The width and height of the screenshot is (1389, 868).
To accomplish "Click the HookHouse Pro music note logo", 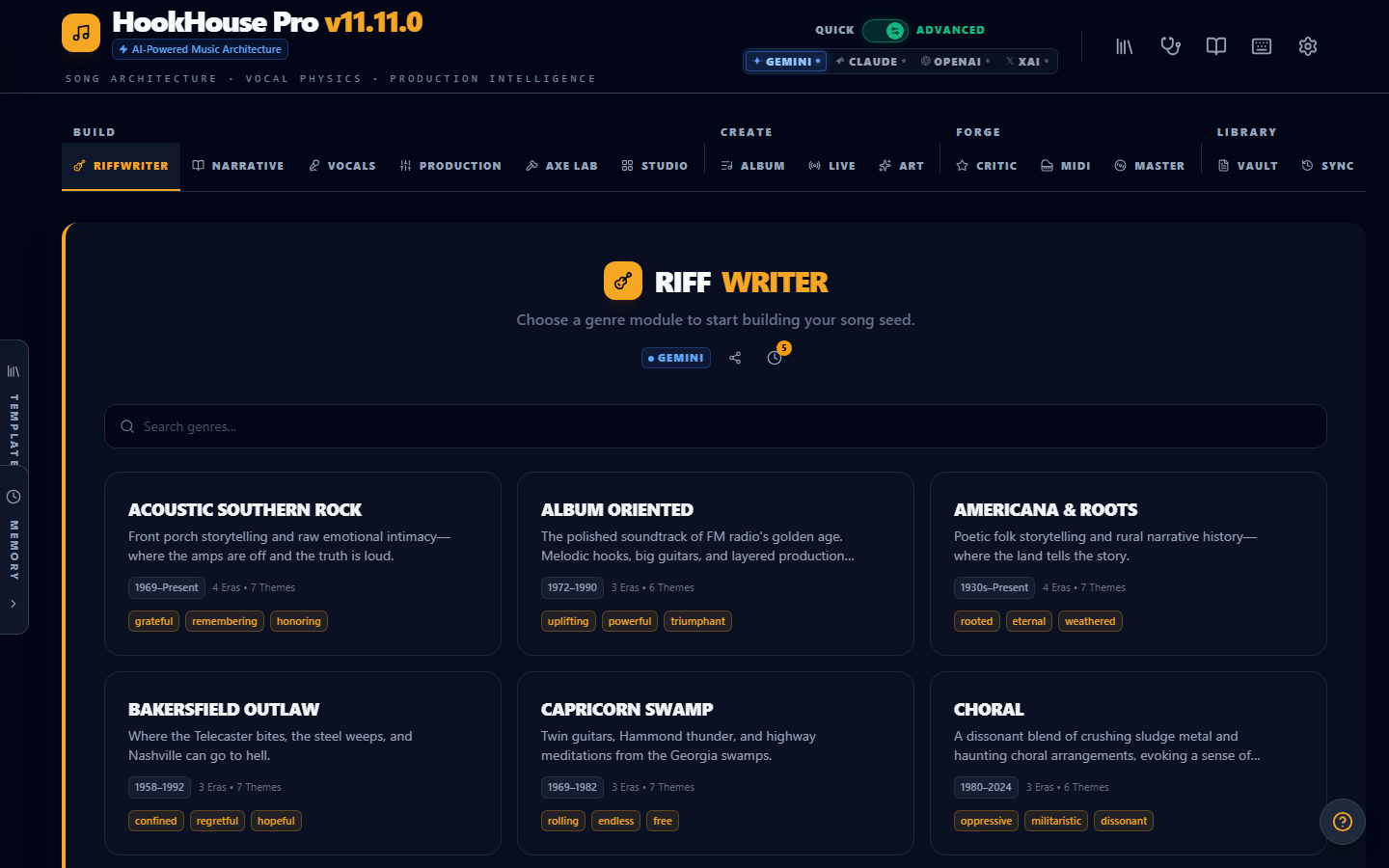I will [80, 32].
